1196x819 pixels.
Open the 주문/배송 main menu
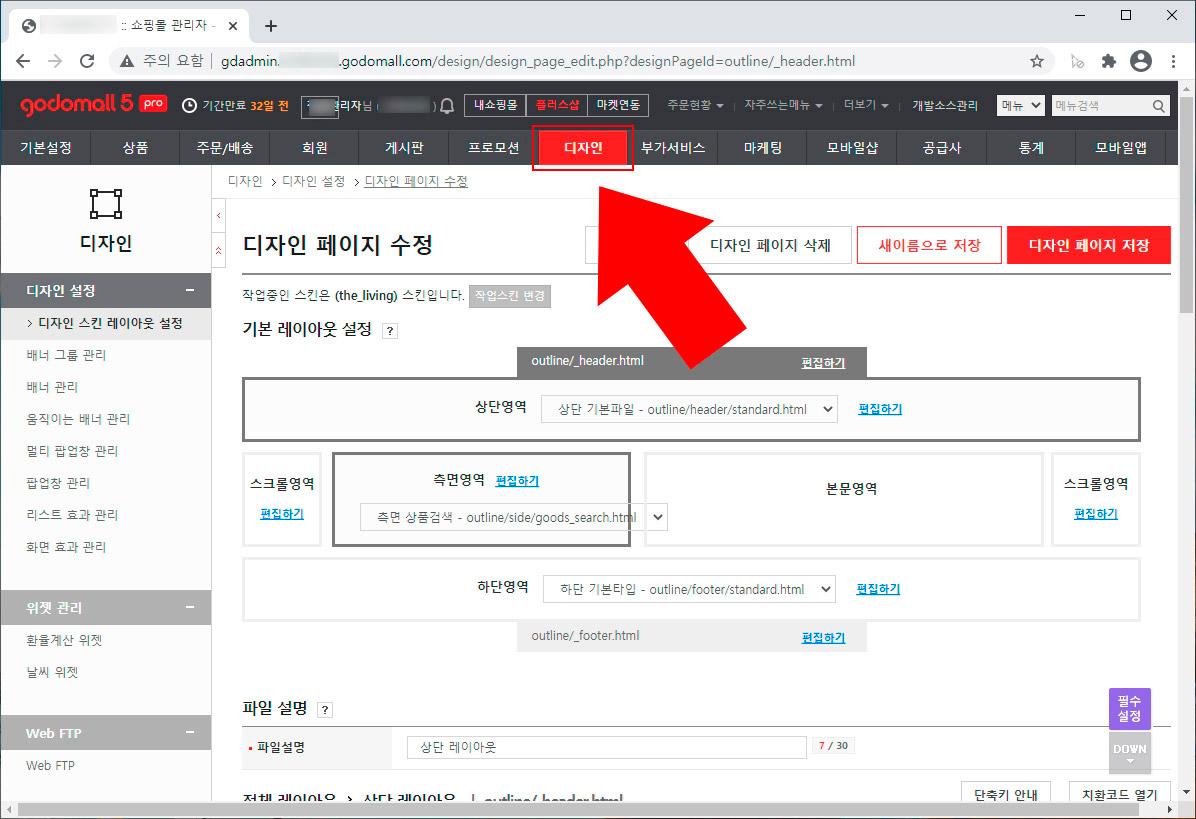point(224,148)
